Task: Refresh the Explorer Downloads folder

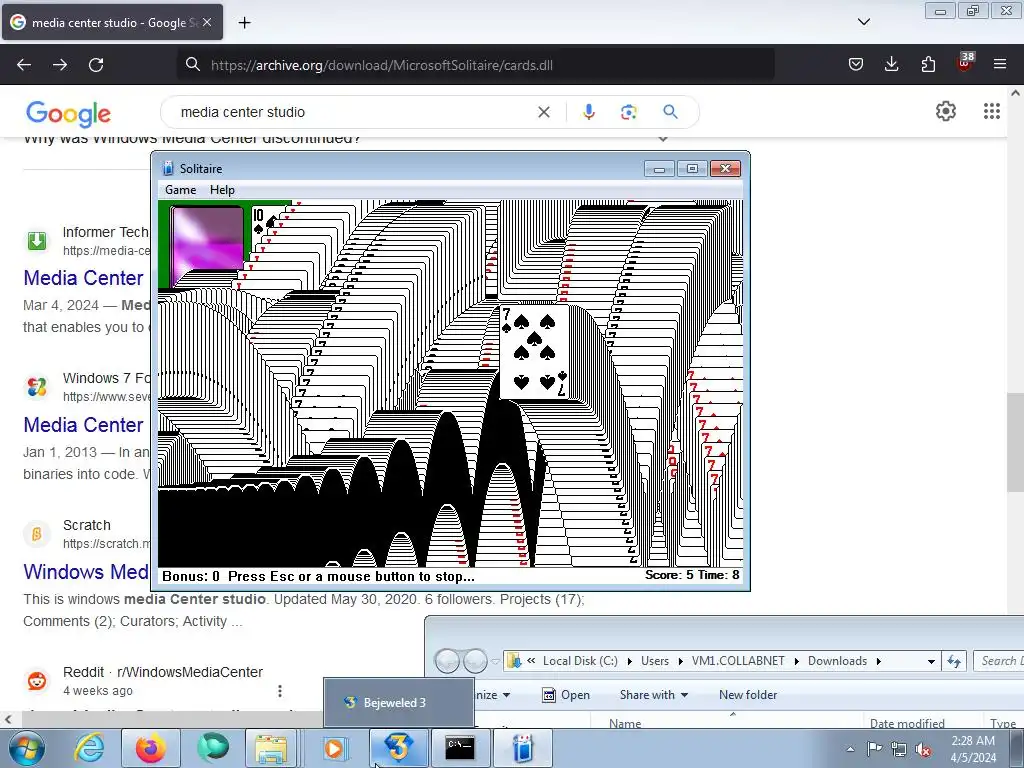Action: tap(954, 662)
